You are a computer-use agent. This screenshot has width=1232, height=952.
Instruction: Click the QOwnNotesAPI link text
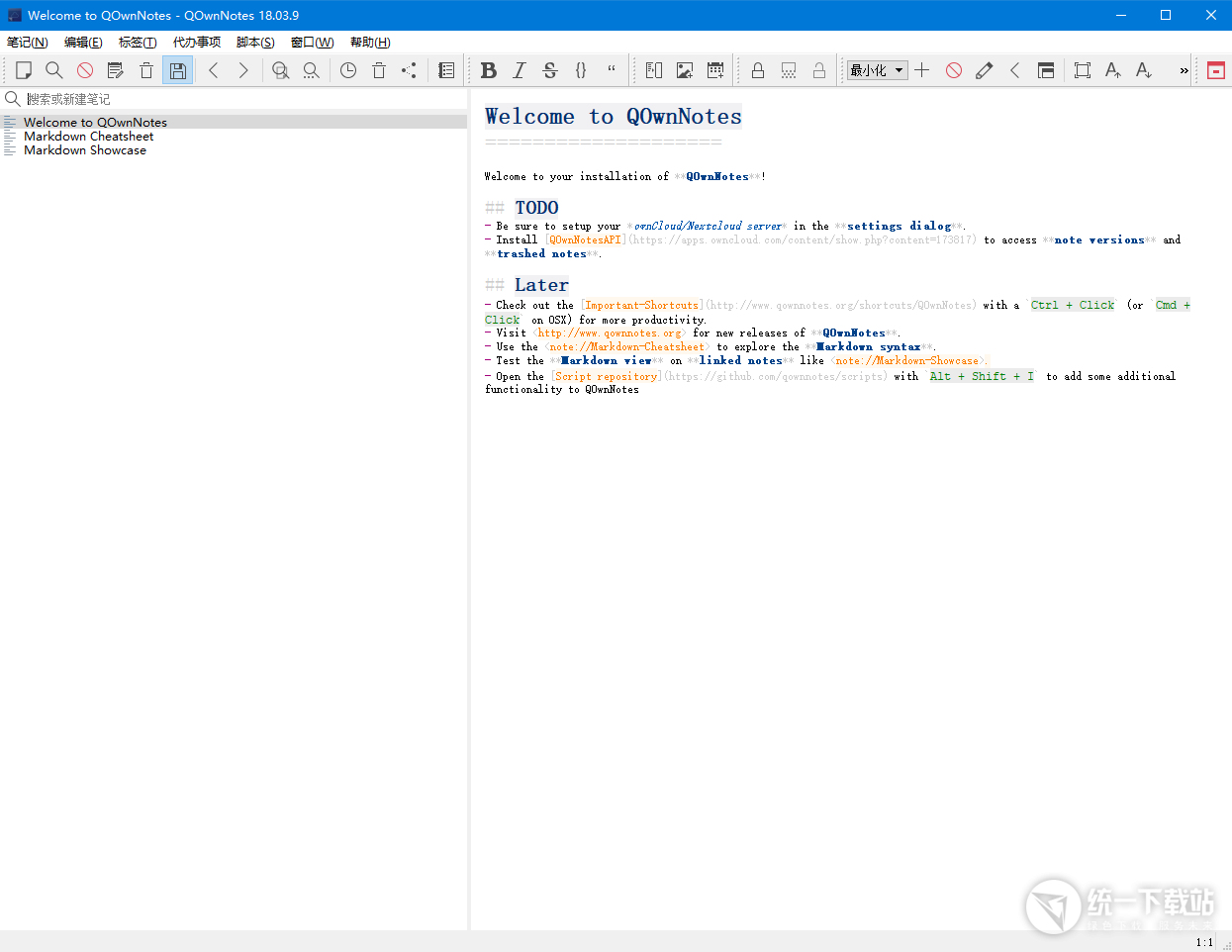coord(585,239)
